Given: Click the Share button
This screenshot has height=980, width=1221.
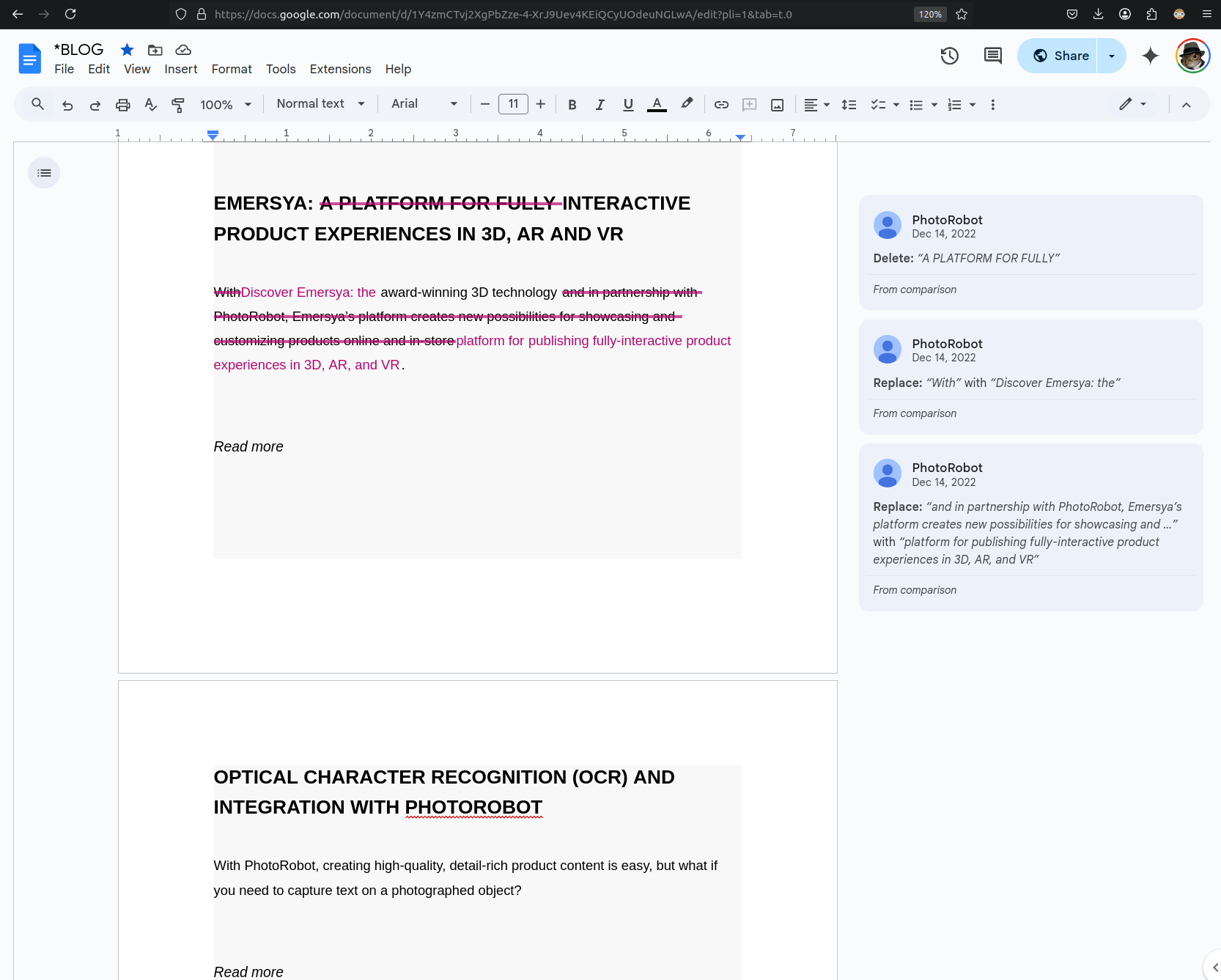Looking at the screenshot, I should (x=1058, y=56).
